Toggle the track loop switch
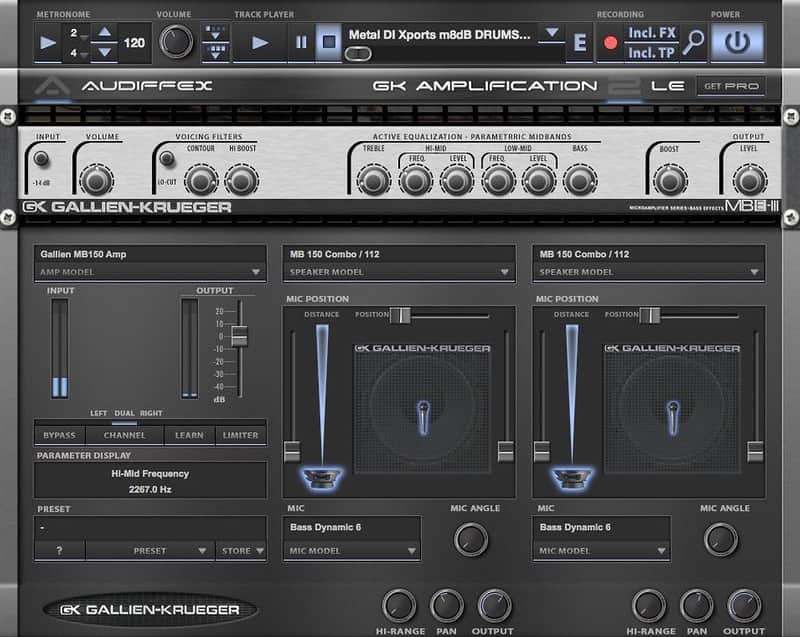 click(x=358, y=54)
